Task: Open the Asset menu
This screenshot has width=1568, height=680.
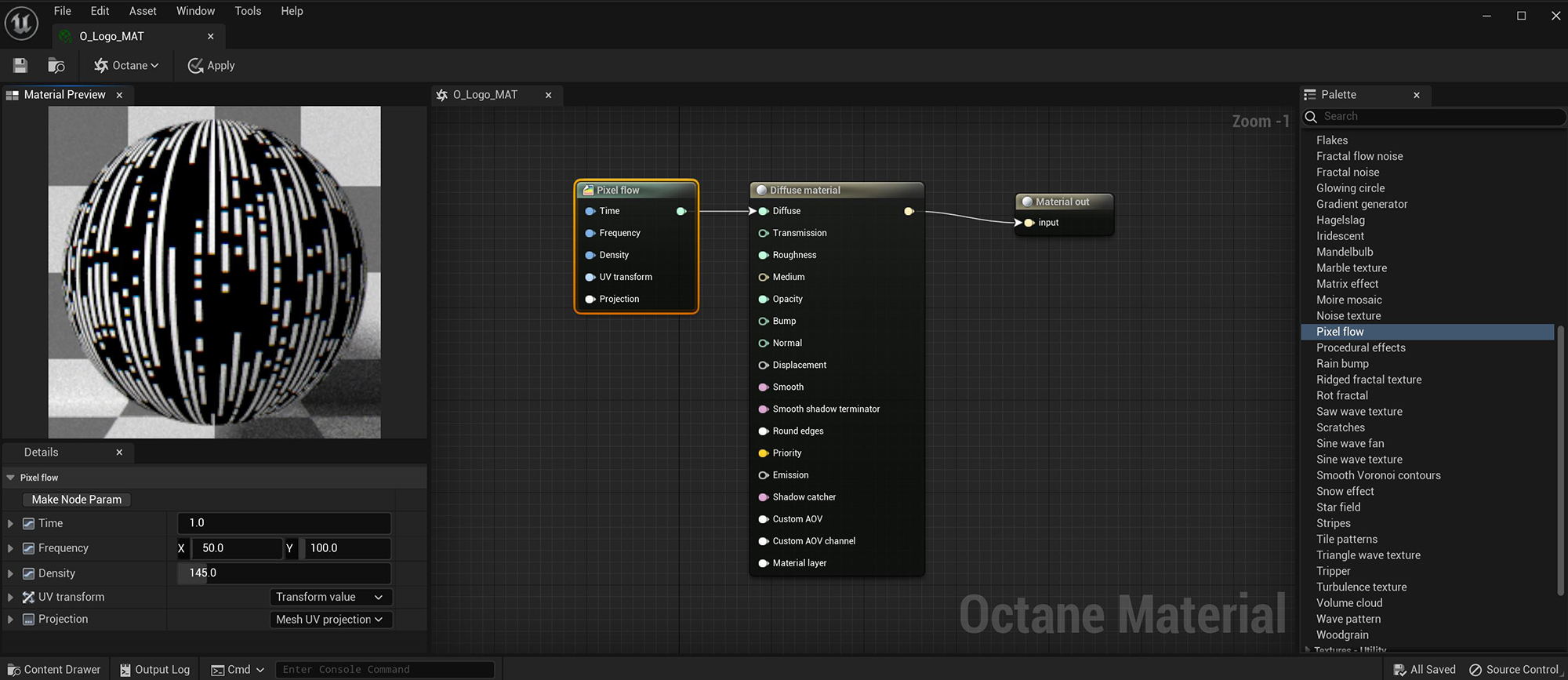Action: (143, 11)
